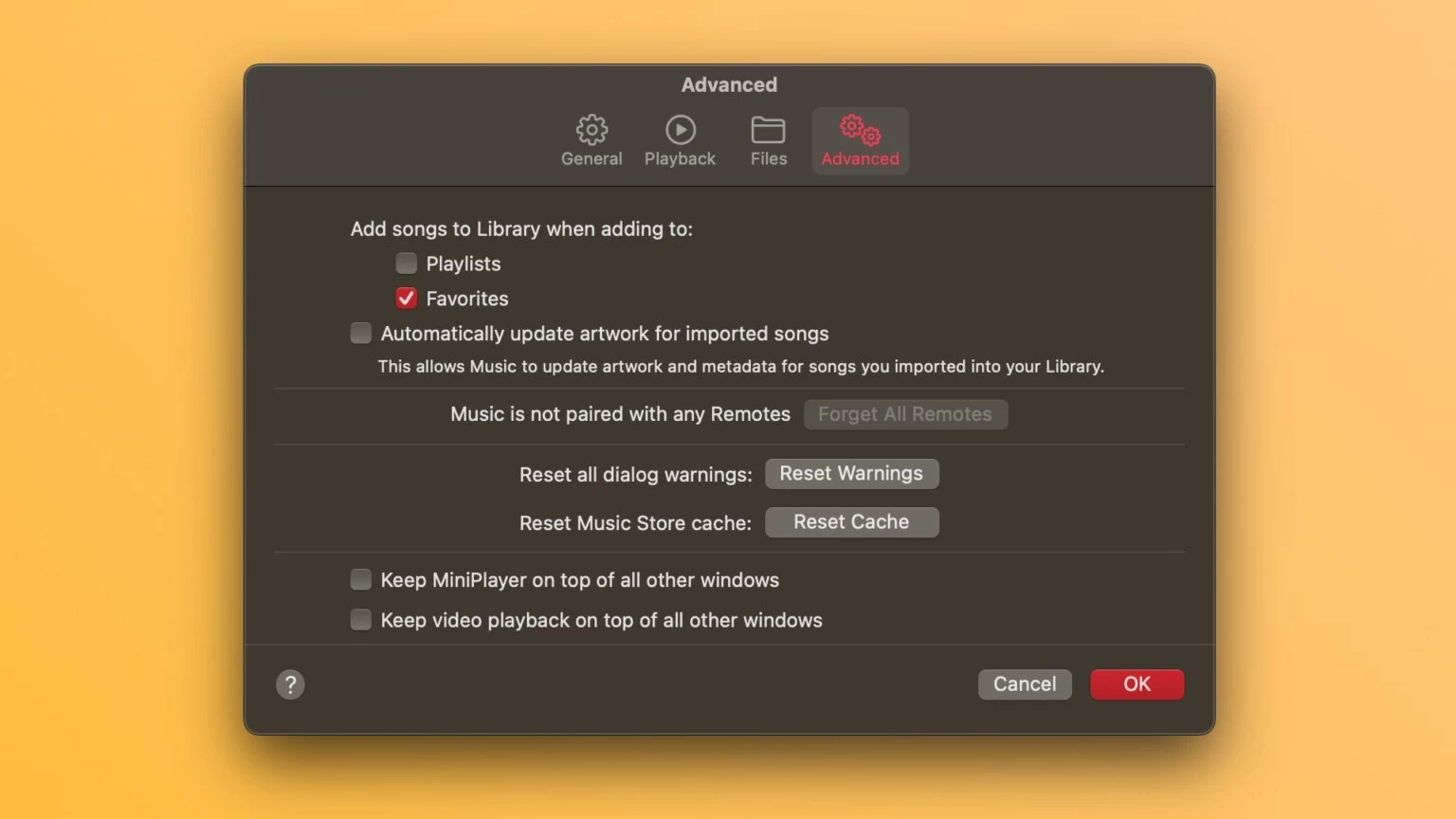Open the help question mark icon
1456x819 pixels.
pos(290,683)
